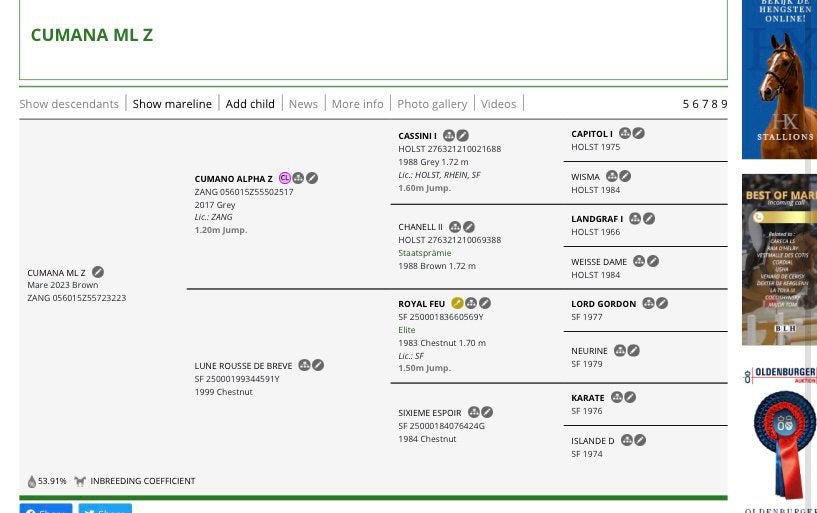
Task: Open the CASSINI I horse page
Action: [x=417, y=136]
